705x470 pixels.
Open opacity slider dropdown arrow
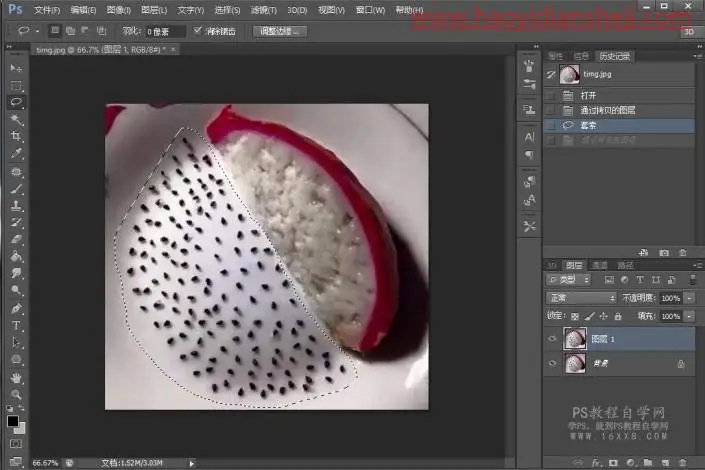coord(689,298)
